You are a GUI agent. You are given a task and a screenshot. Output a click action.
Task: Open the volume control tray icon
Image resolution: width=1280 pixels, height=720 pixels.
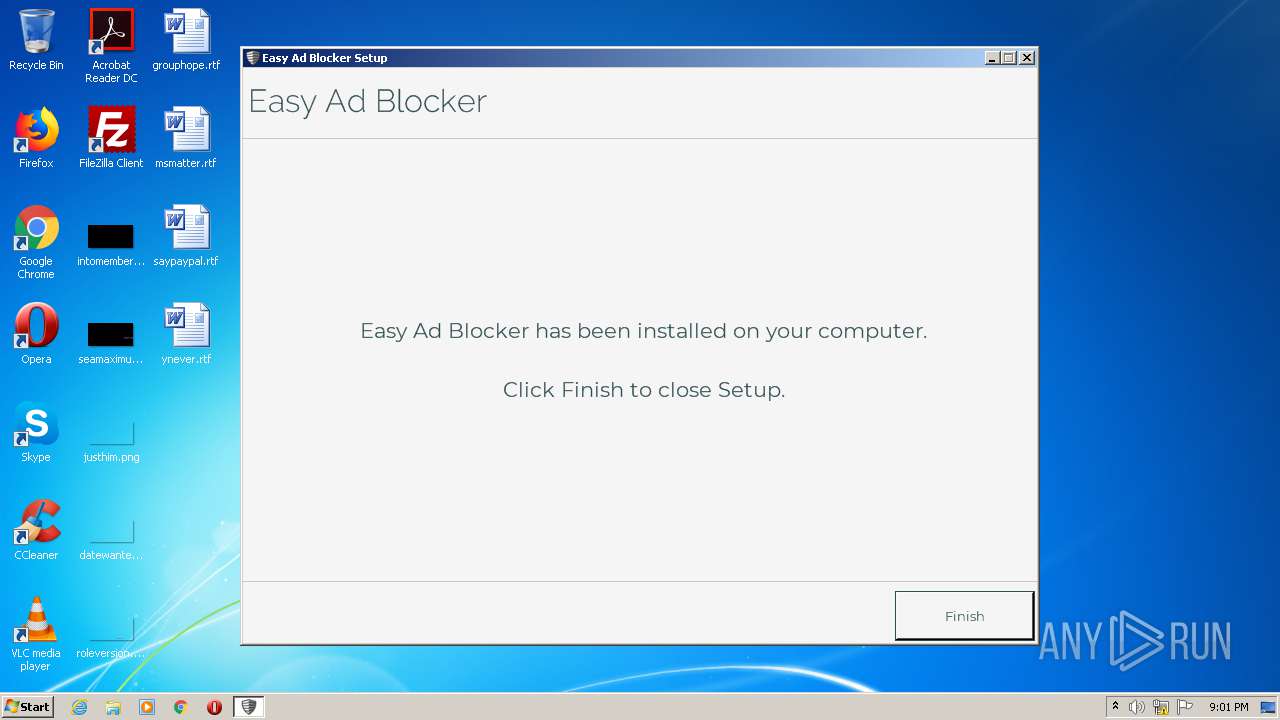[1137, 707]
